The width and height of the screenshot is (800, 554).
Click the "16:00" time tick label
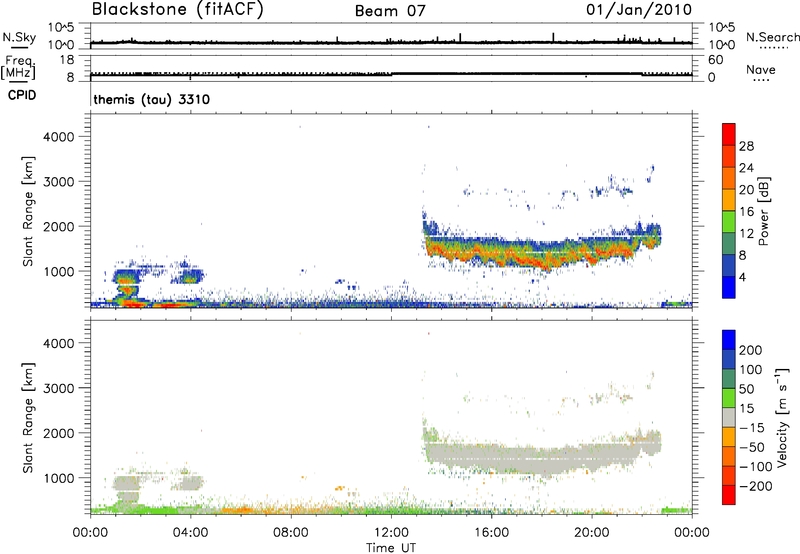(x=491, y=533)
